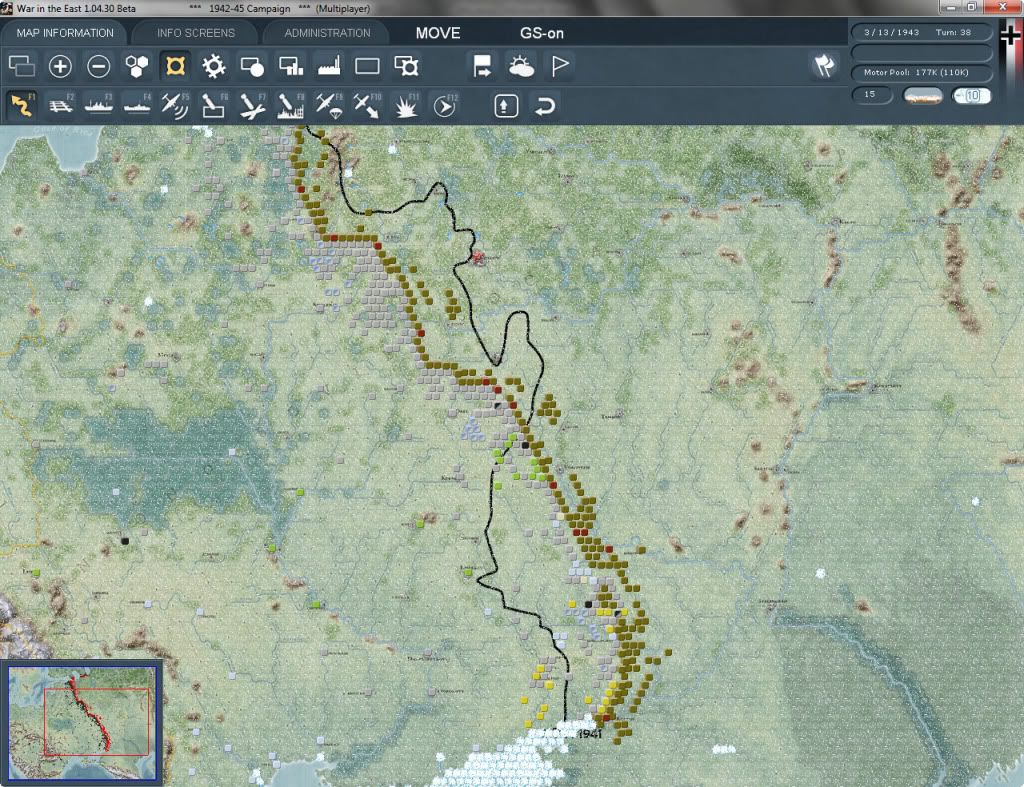Click the up arrow box icon

[x=506, y=106]
